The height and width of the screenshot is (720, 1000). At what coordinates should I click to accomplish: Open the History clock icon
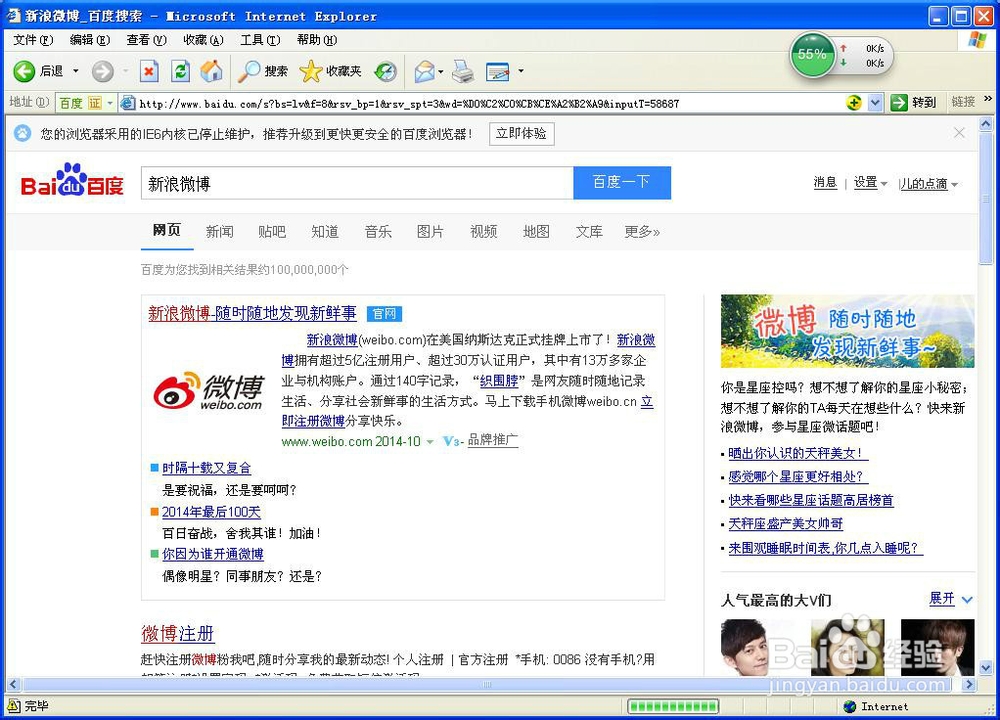[385, 71]
